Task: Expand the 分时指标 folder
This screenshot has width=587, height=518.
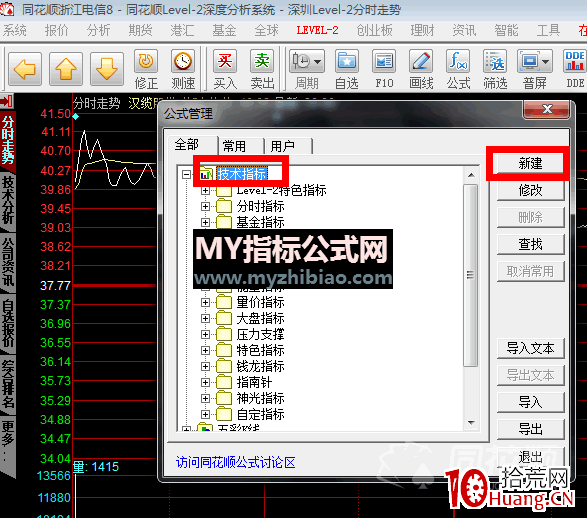Action: (x=205, y=207)
